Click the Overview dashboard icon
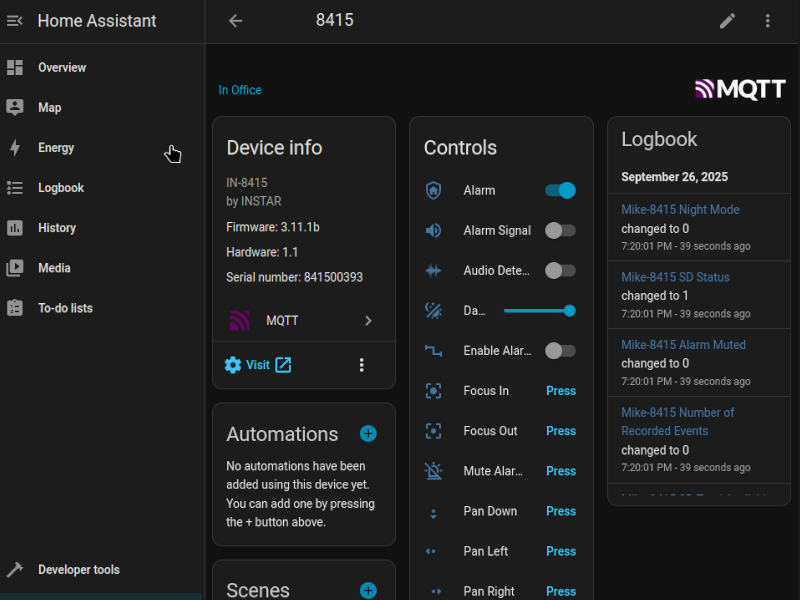800x600 pixels. [15, 67]
